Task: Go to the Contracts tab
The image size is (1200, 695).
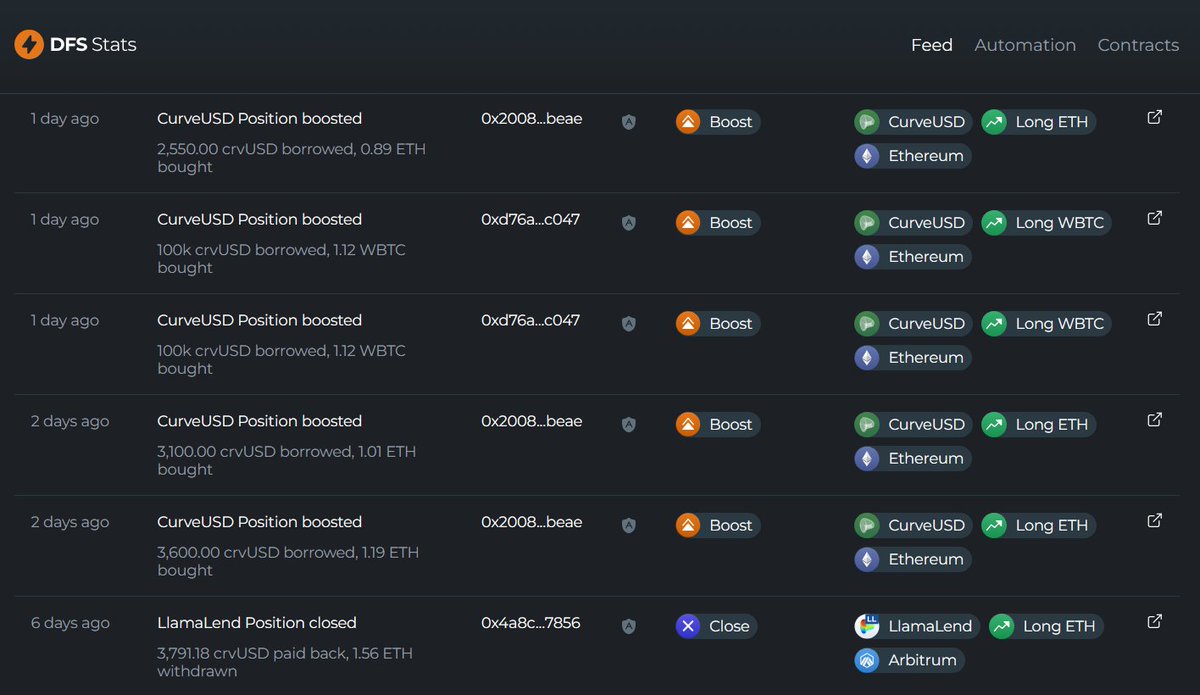Action: point(1138,45)
